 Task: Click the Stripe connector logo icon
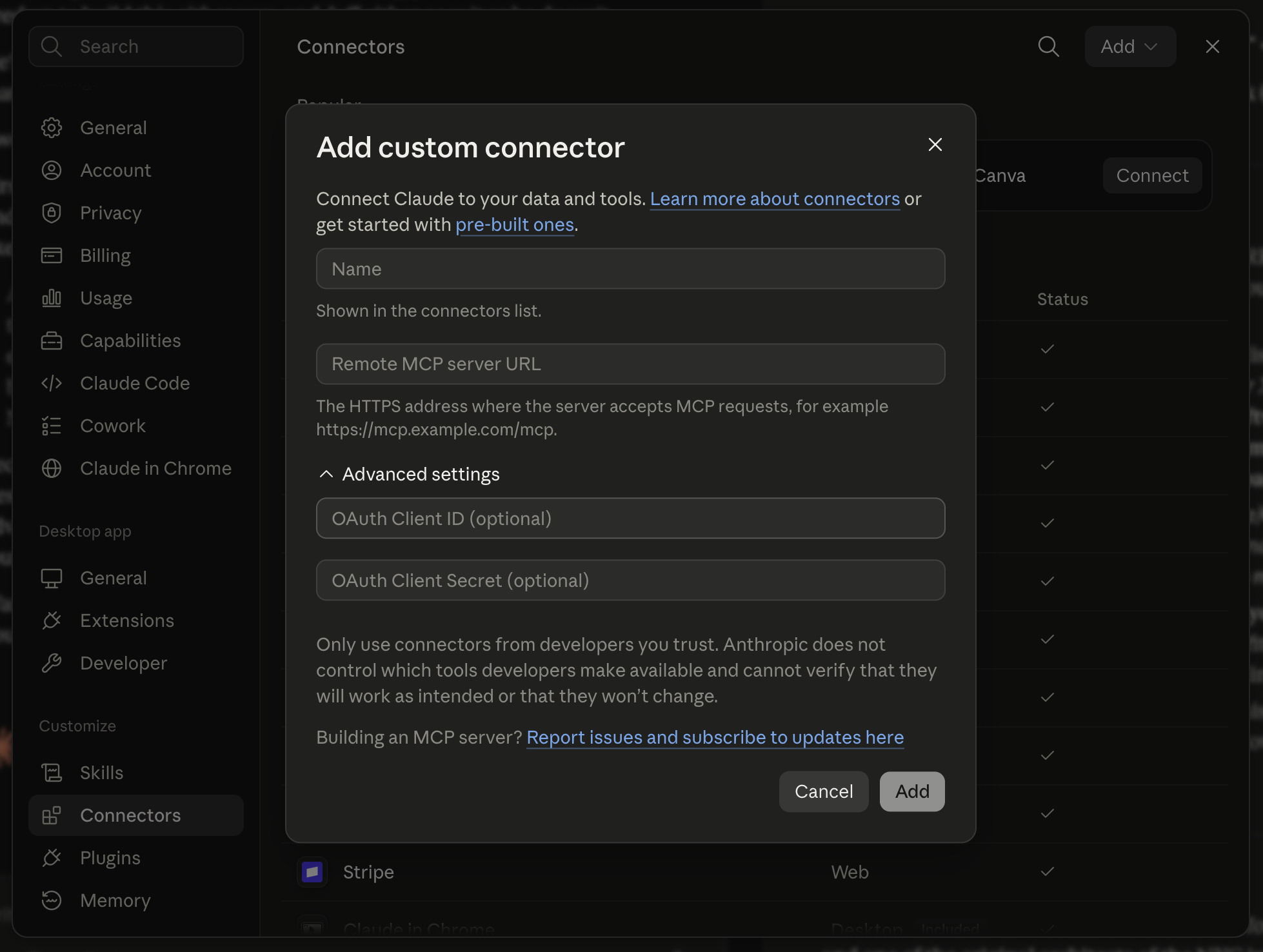(312, 872)
